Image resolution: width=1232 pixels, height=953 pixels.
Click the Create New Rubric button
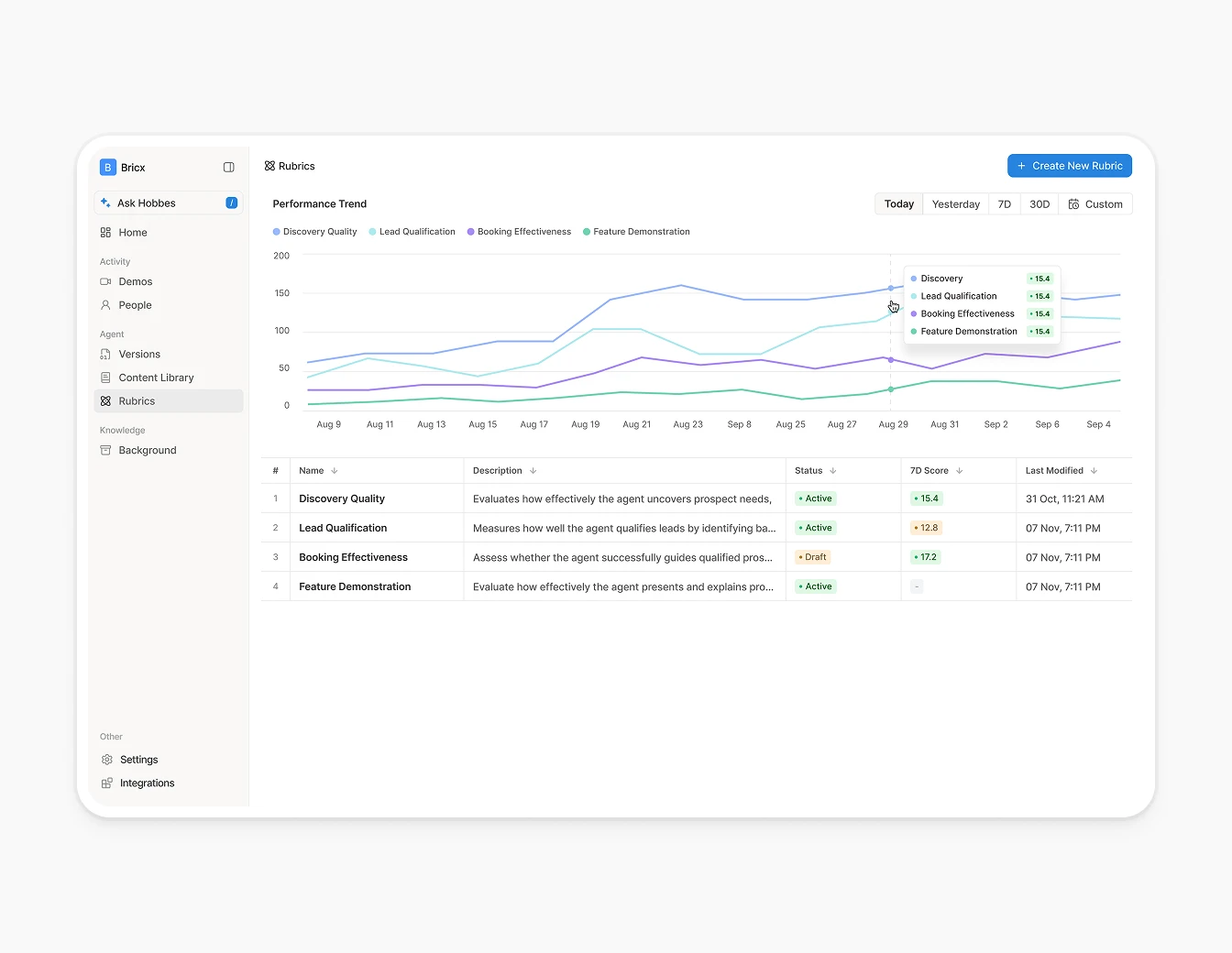click(1069, 166)
